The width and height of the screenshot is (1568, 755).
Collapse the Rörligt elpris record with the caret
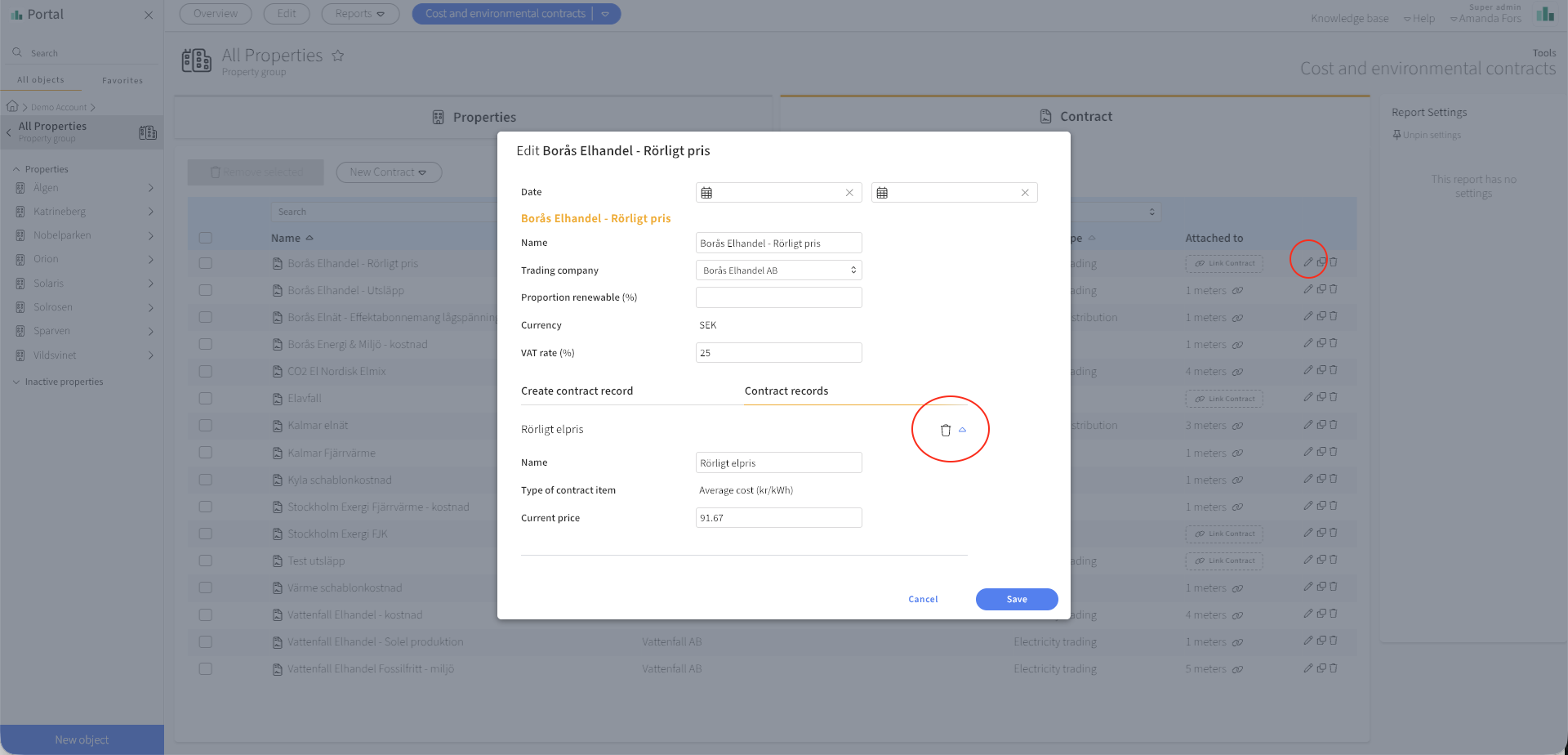(x=963, y=430)
